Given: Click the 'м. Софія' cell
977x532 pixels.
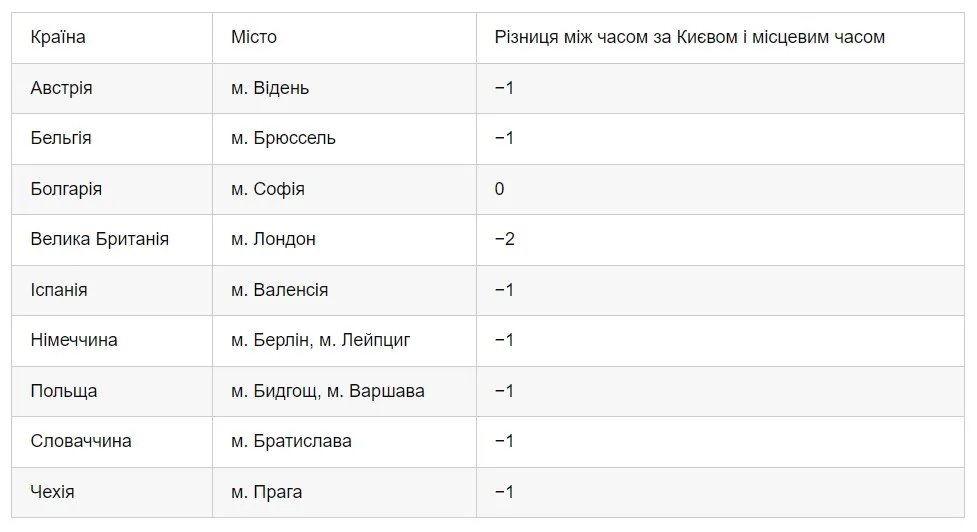Looking at the screenshot, I should pos(268,189).
